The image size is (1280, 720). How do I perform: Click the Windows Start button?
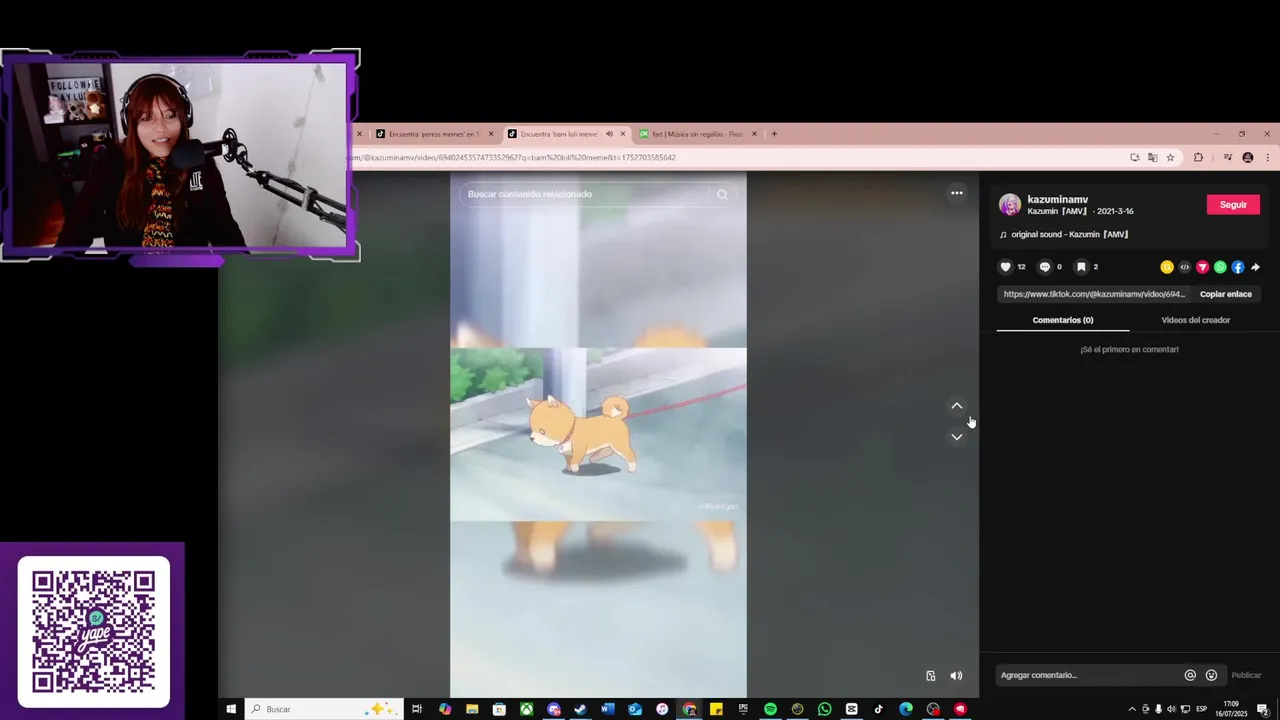(x=231, y=709)
